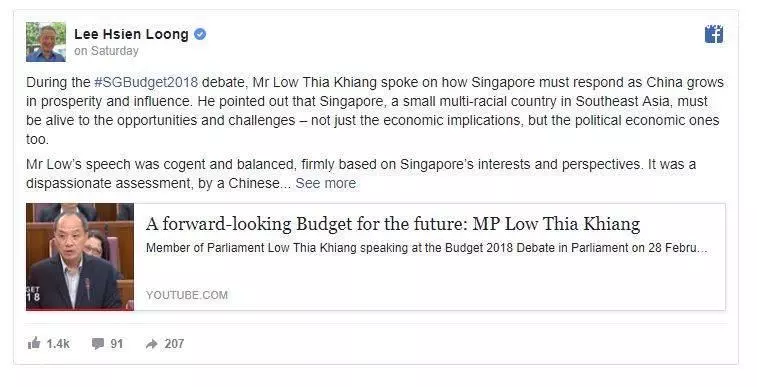View the 207 shares count
This screenshot has height=387, width=757.
174,344
